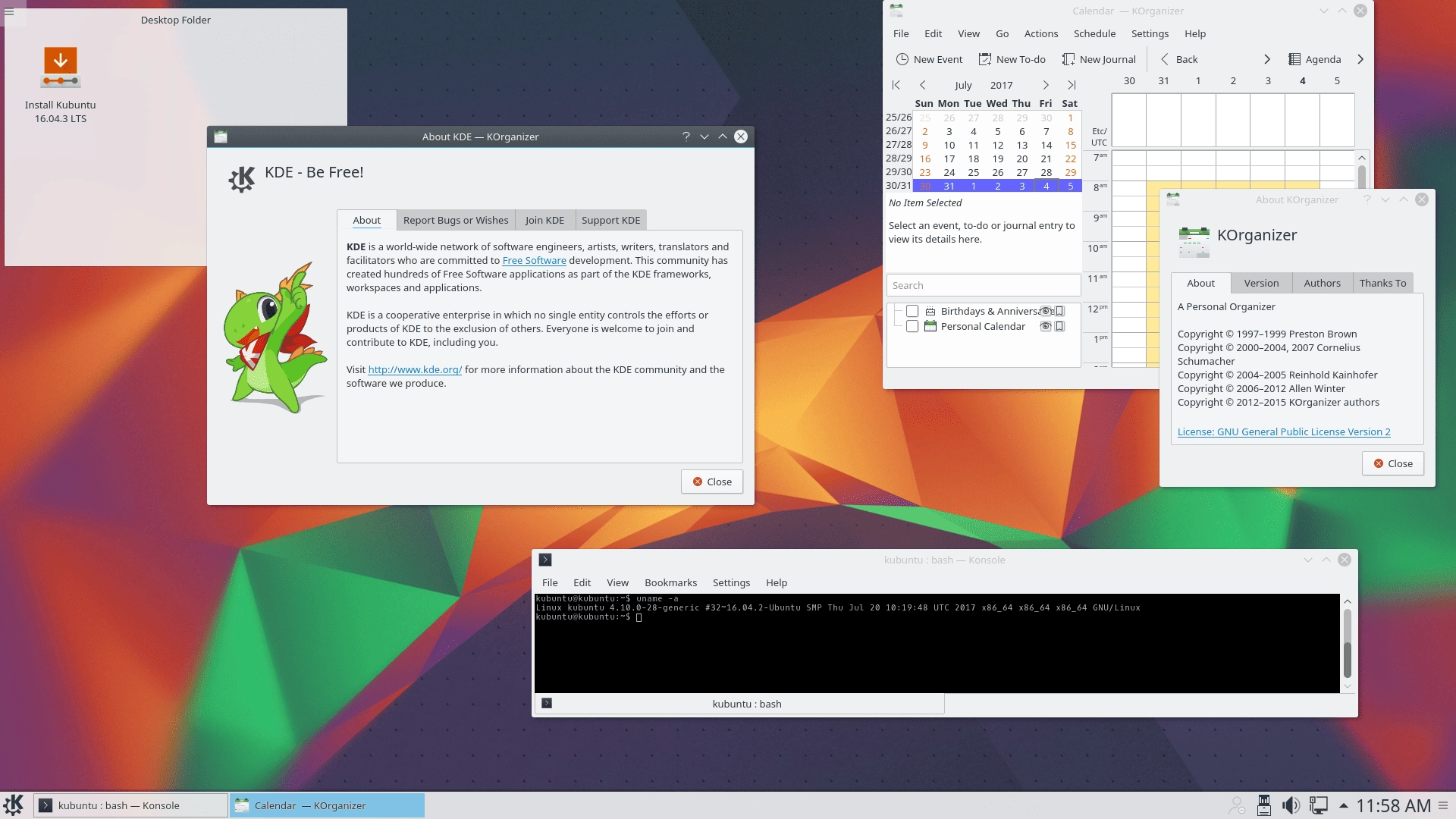Open the File menu in KOrganizer
The height and width of the screenshot is (819, 1456).
(901, 33)
